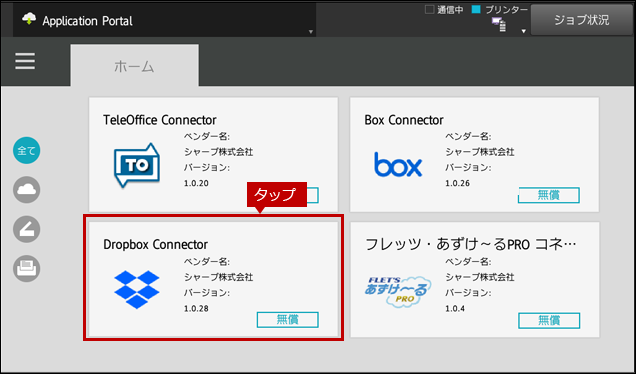Click version 1.0.26 text
The image size is (636, 374).
pyautogui.click(x=458, y=183)
